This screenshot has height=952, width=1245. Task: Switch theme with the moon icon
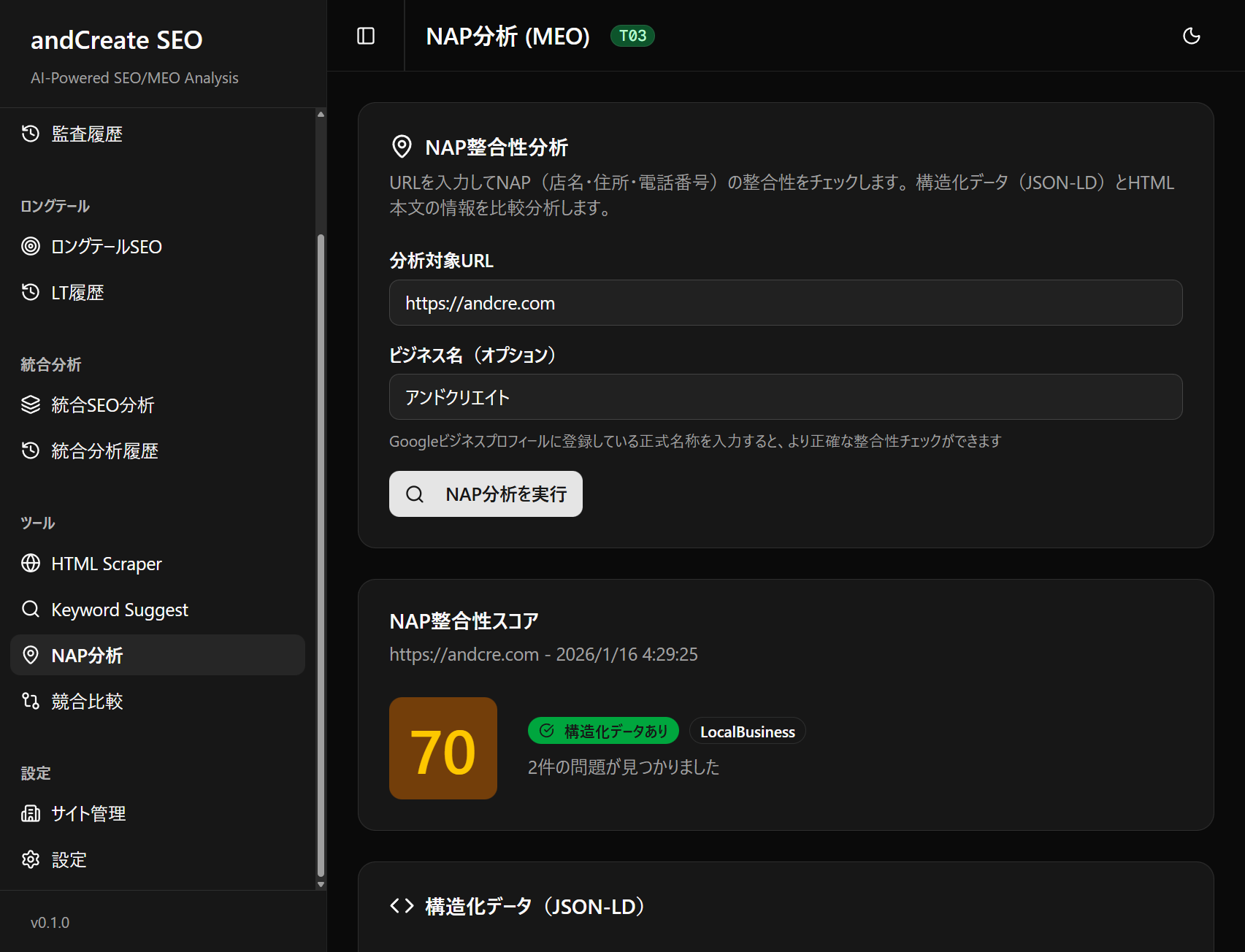(x=1191, y=36)
